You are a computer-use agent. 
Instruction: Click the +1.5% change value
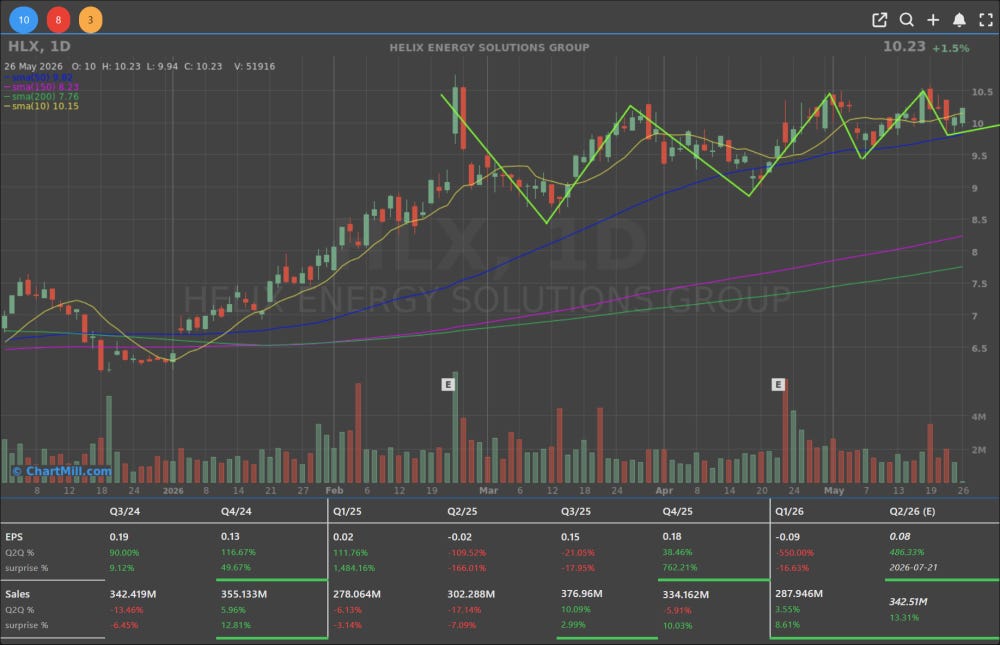950,48
